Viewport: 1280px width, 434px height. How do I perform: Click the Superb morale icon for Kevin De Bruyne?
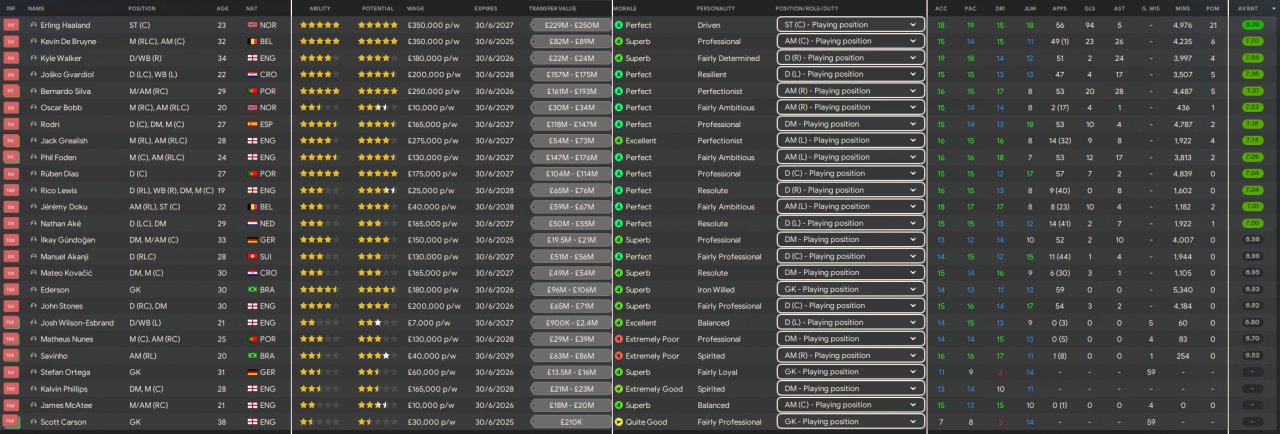618,41
